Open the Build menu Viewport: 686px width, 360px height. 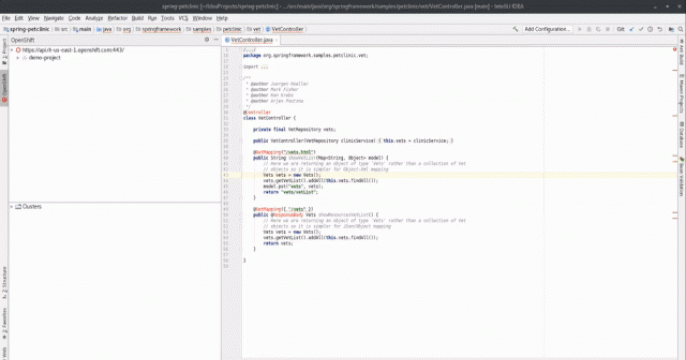pyautogui.click(x=137, y=18)
